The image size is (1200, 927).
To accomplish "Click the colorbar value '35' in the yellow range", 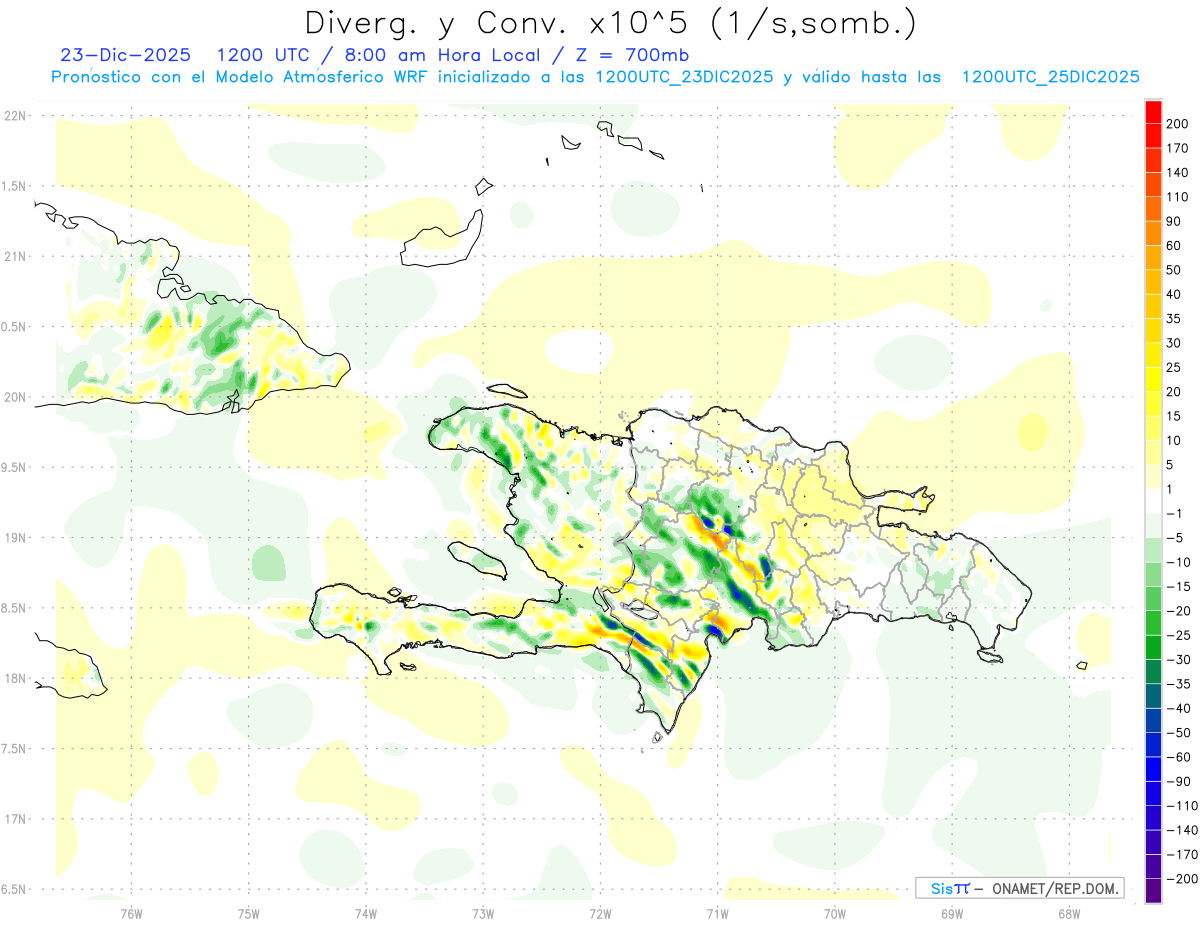I will 1174,319.
